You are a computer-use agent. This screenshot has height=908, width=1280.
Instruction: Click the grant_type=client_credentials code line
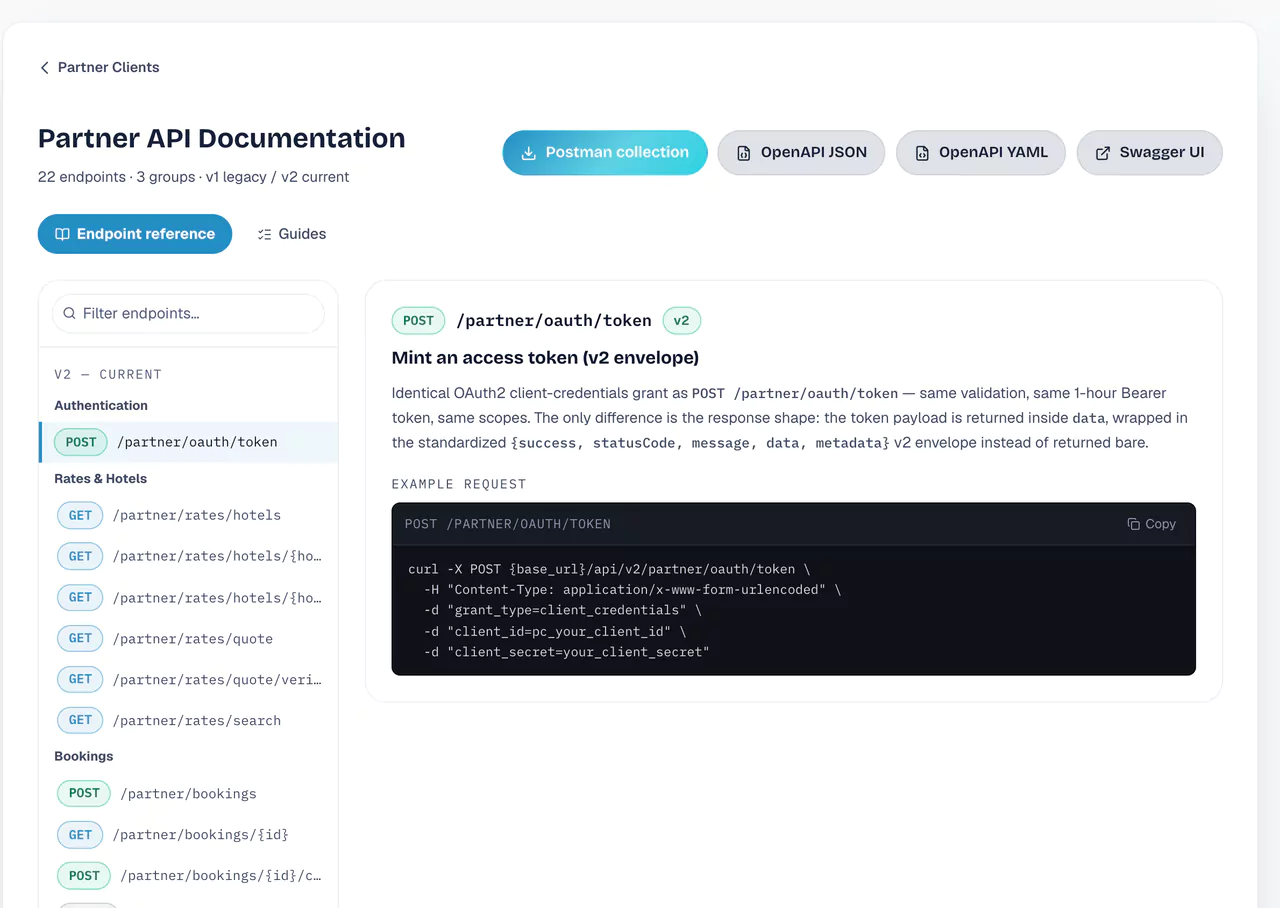[563, 610]
